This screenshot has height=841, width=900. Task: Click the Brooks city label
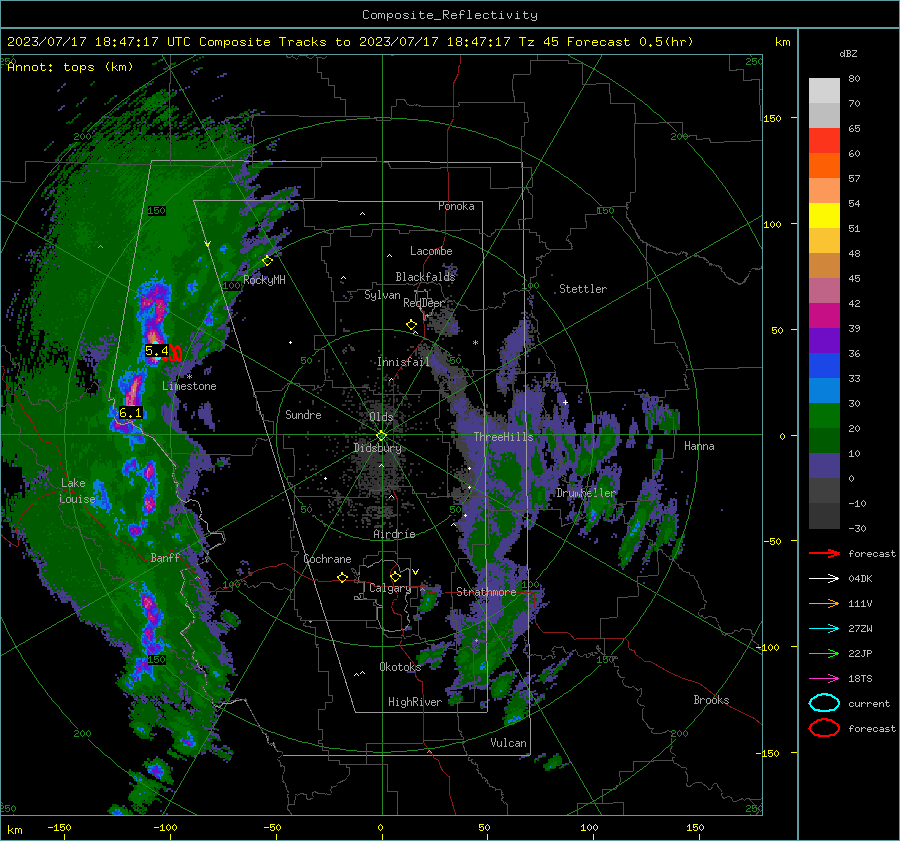click(711, 700)
